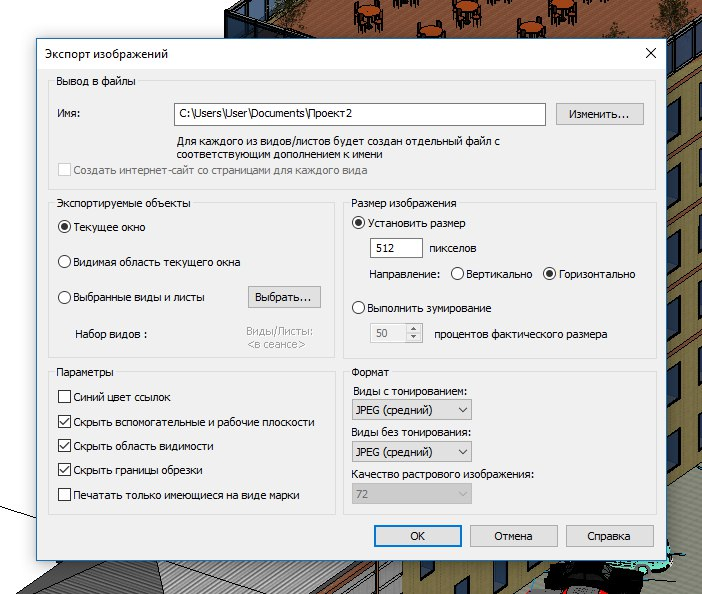Decrease the zoom percent spinner value
This screenshot has width=702, height=594.
pos(414,338)
